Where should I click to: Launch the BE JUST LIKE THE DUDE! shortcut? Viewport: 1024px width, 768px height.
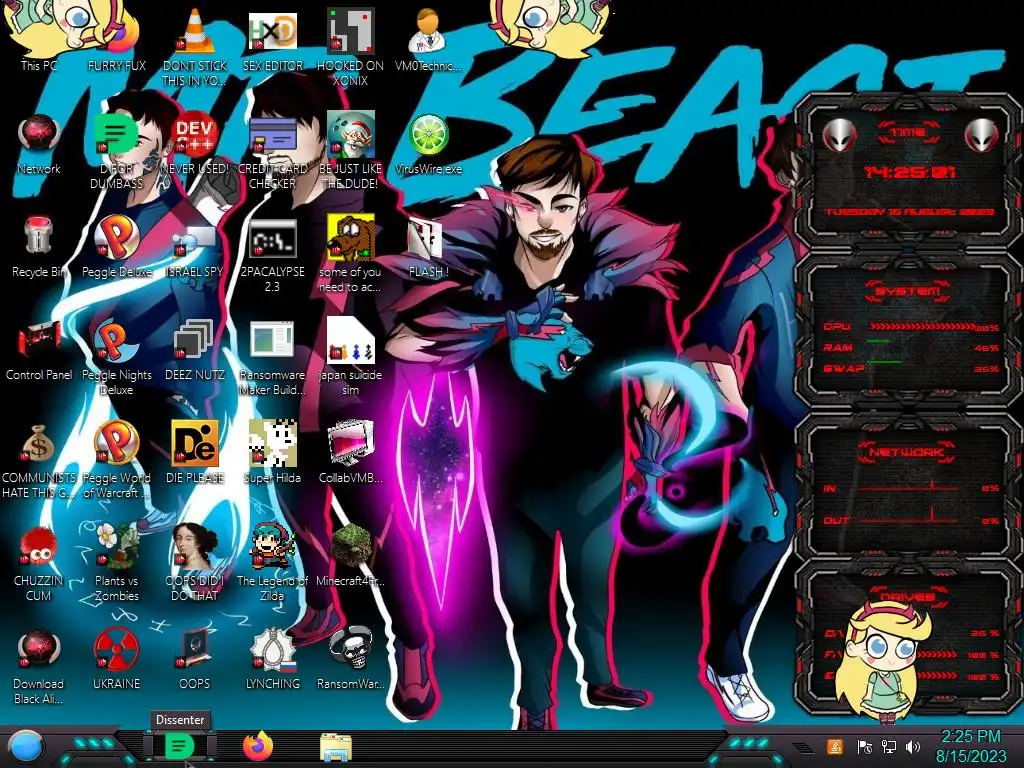pos(350,149)
